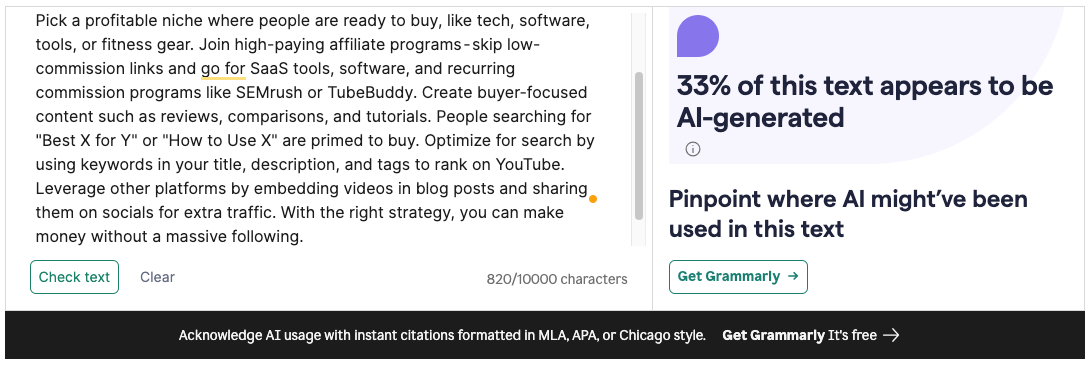Click the scrollbar track below the thumb
Screen dimensions: 1090x365
pos(639,233)
